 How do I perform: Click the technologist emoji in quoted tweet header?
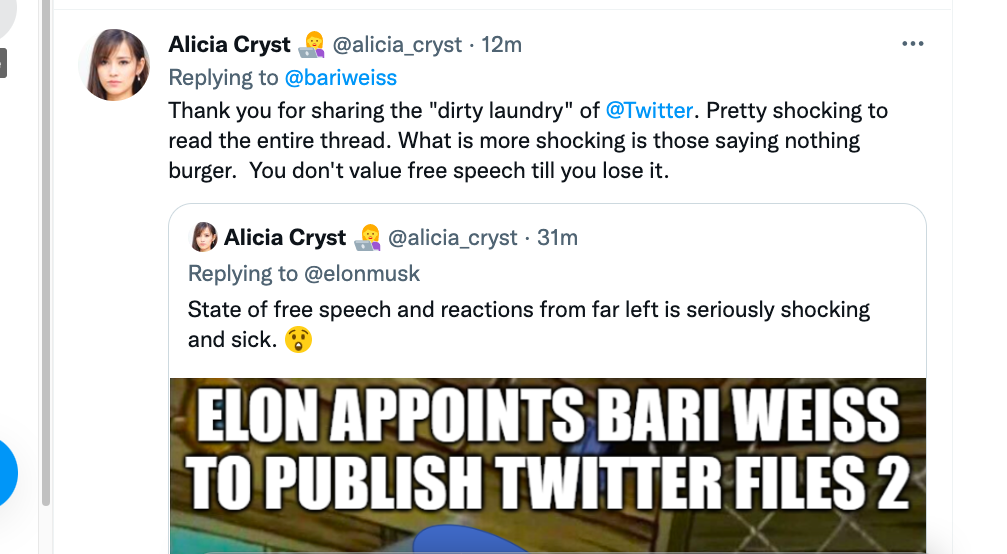368,238
